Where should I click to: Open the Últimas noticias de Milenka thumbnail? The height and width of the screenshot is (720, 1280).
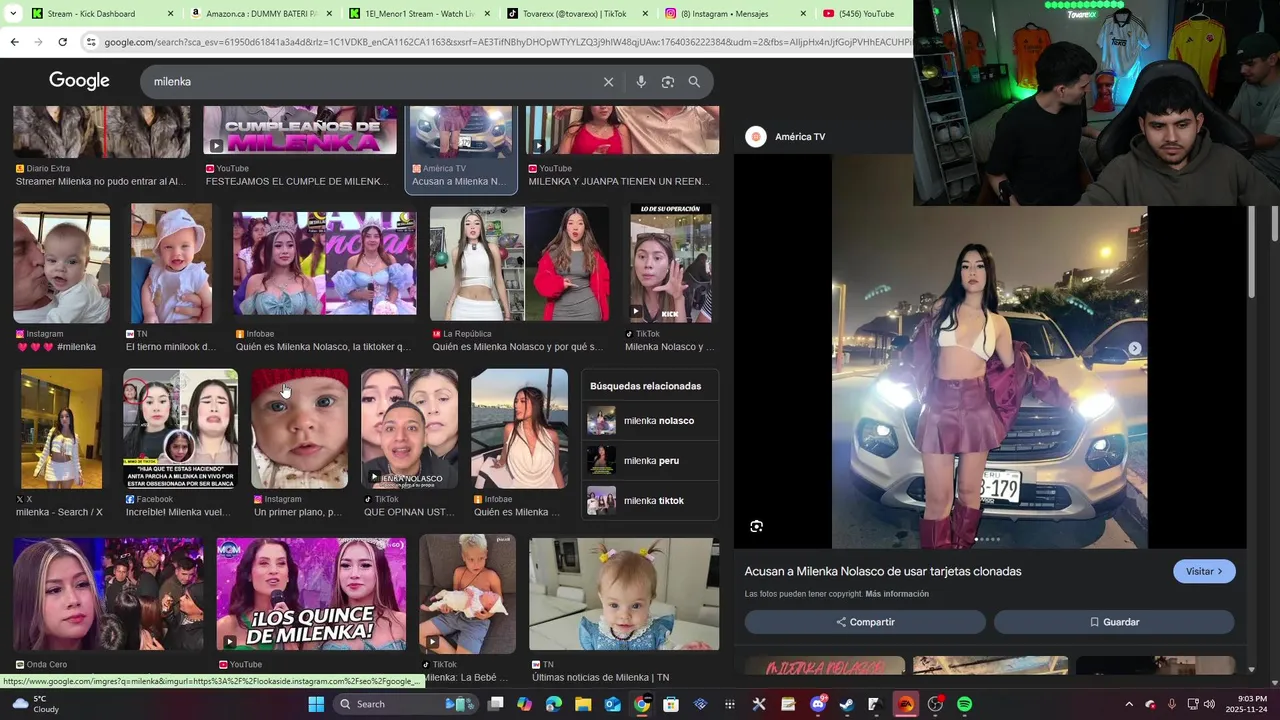[x=624, y=595]
